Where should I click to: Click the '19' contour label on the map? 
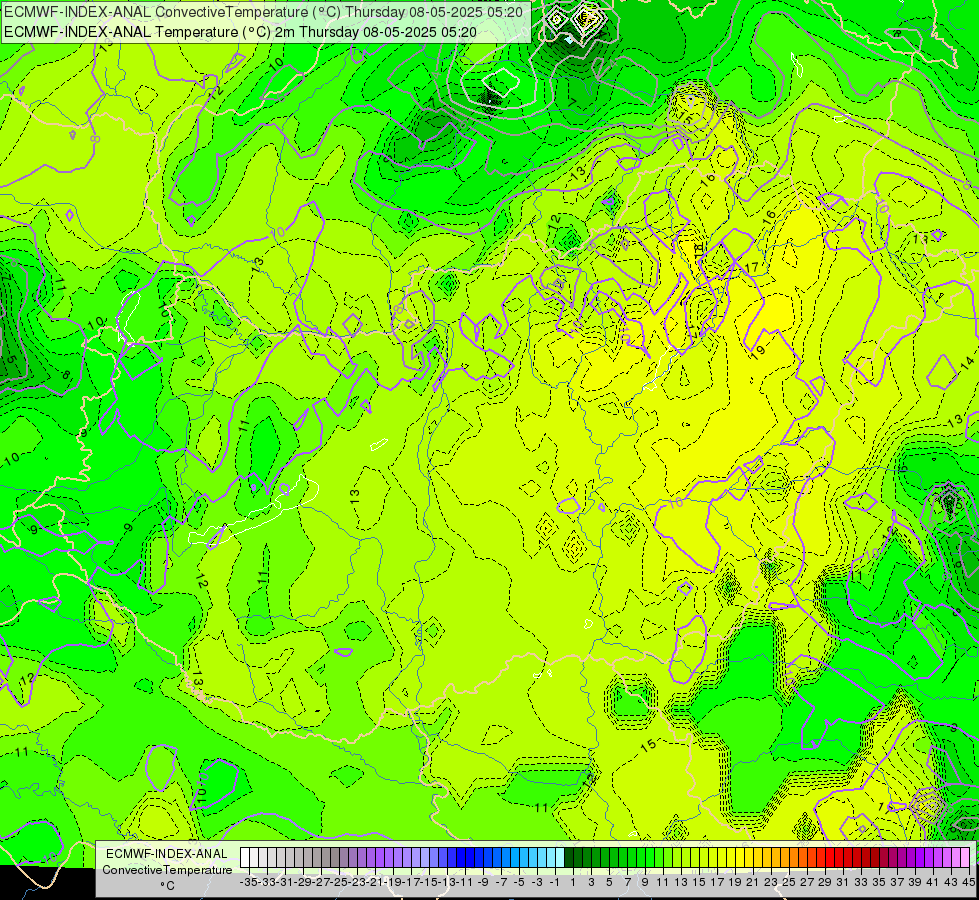coord(758,352)
